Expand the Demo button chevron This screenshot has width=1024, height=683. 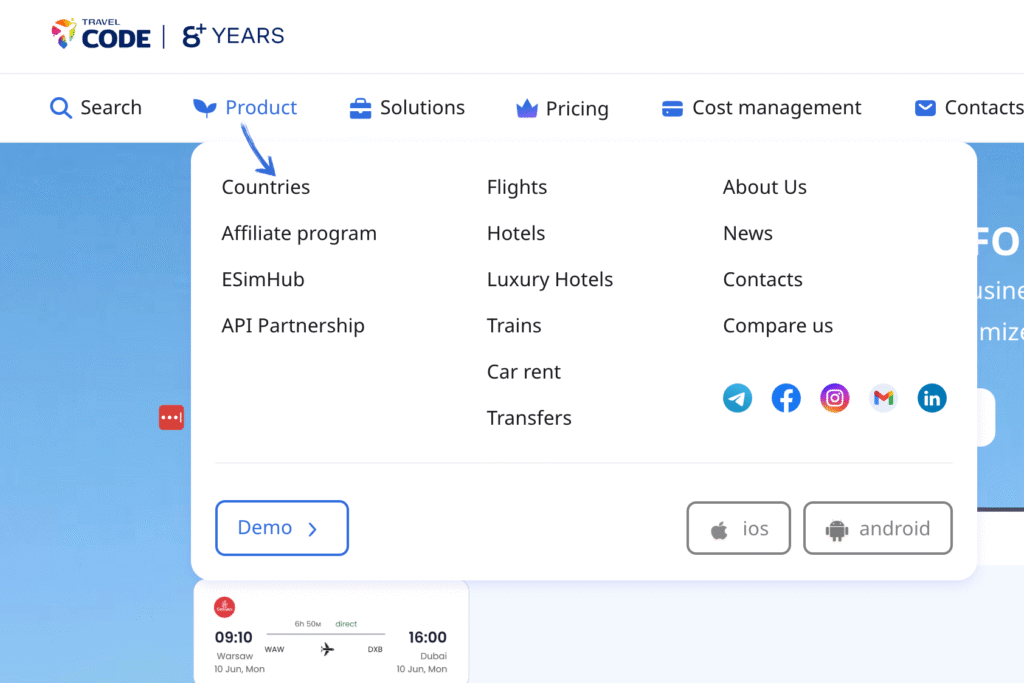point(320,528)
